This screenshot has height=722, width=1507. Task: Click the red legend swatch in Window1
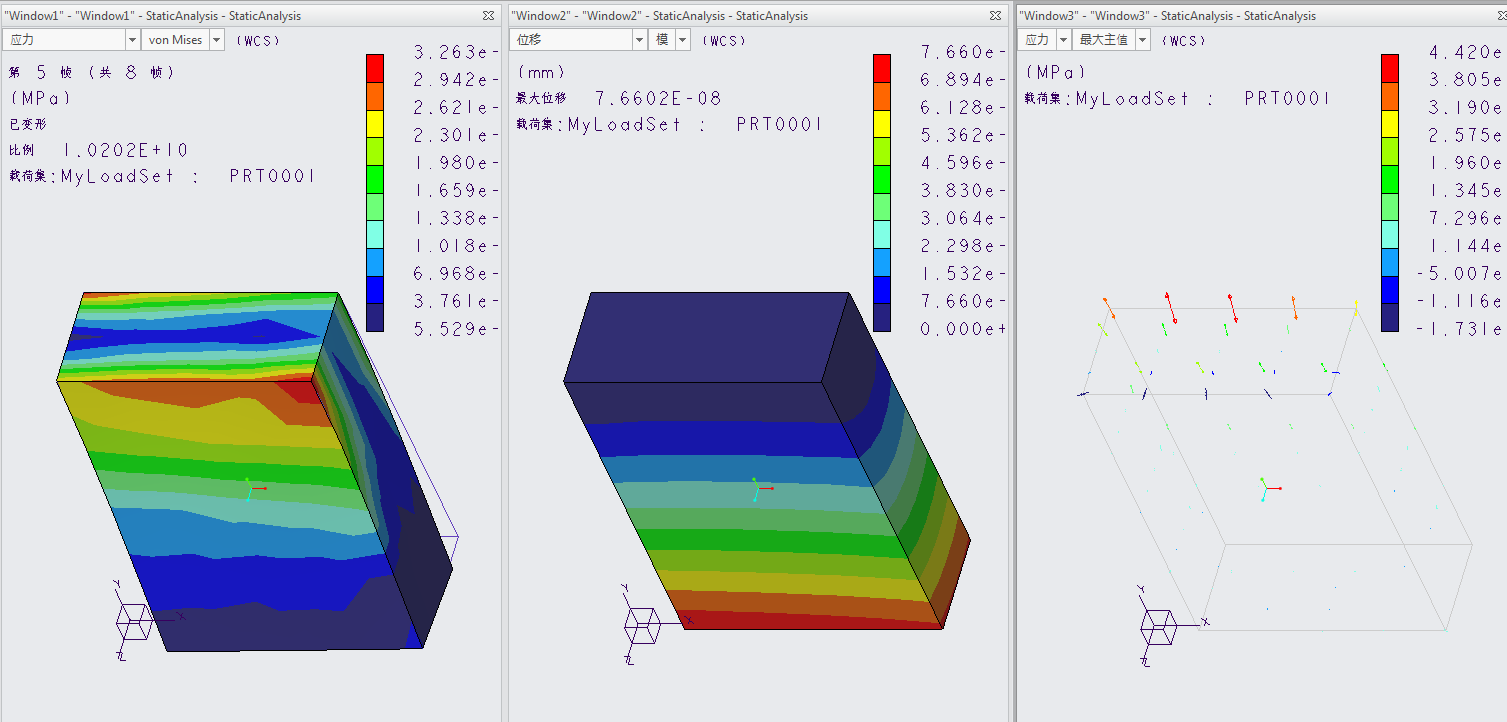376,66
